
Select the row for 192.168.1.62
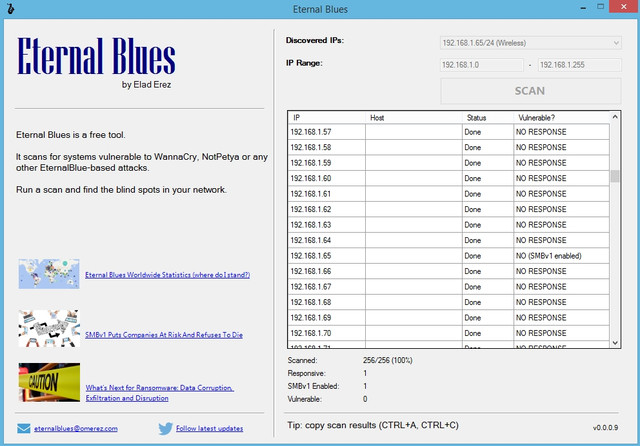[x=449, y=209]
